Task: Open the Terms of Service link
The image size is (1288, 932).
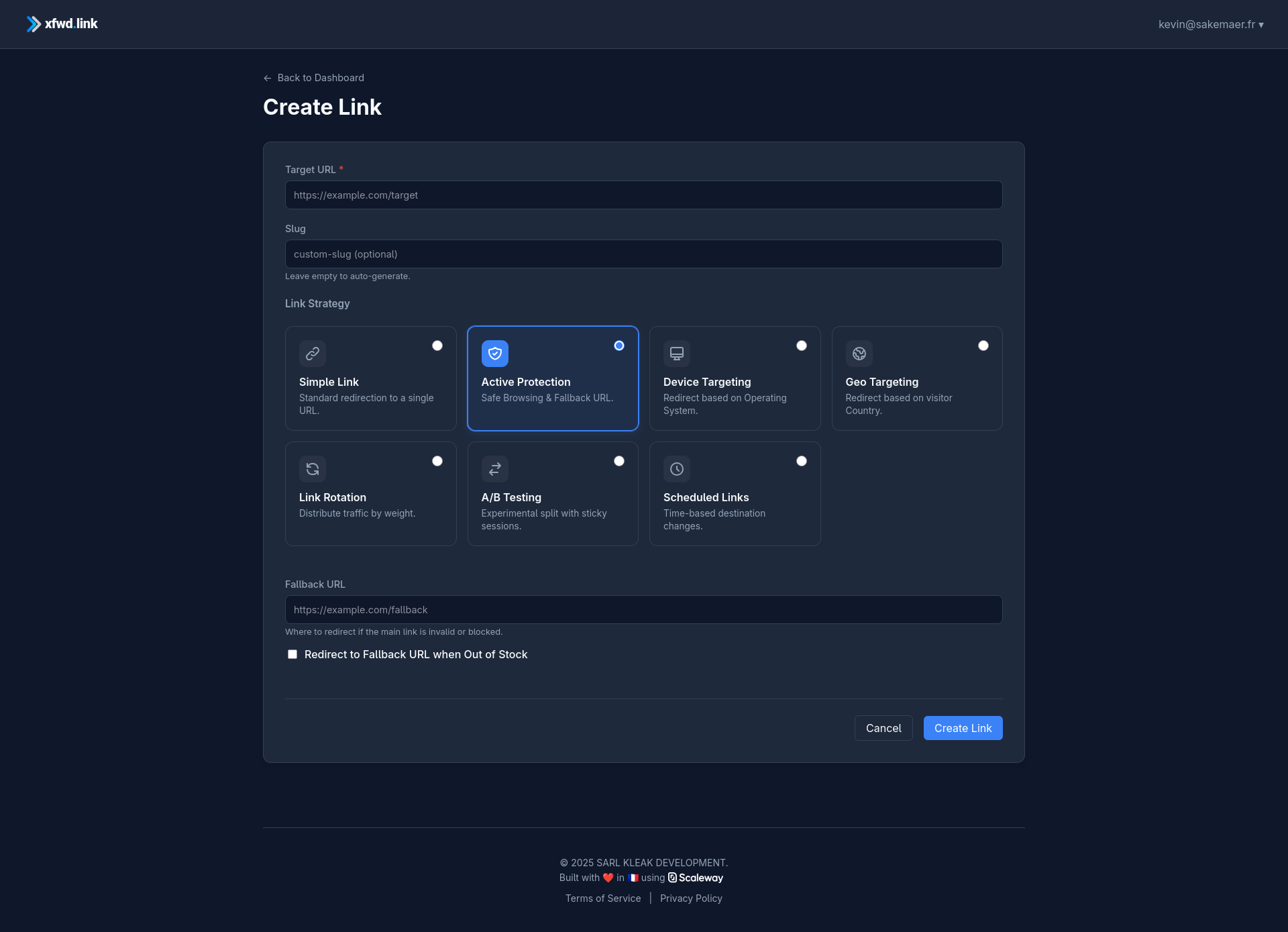Action: (x=603, y=898)
